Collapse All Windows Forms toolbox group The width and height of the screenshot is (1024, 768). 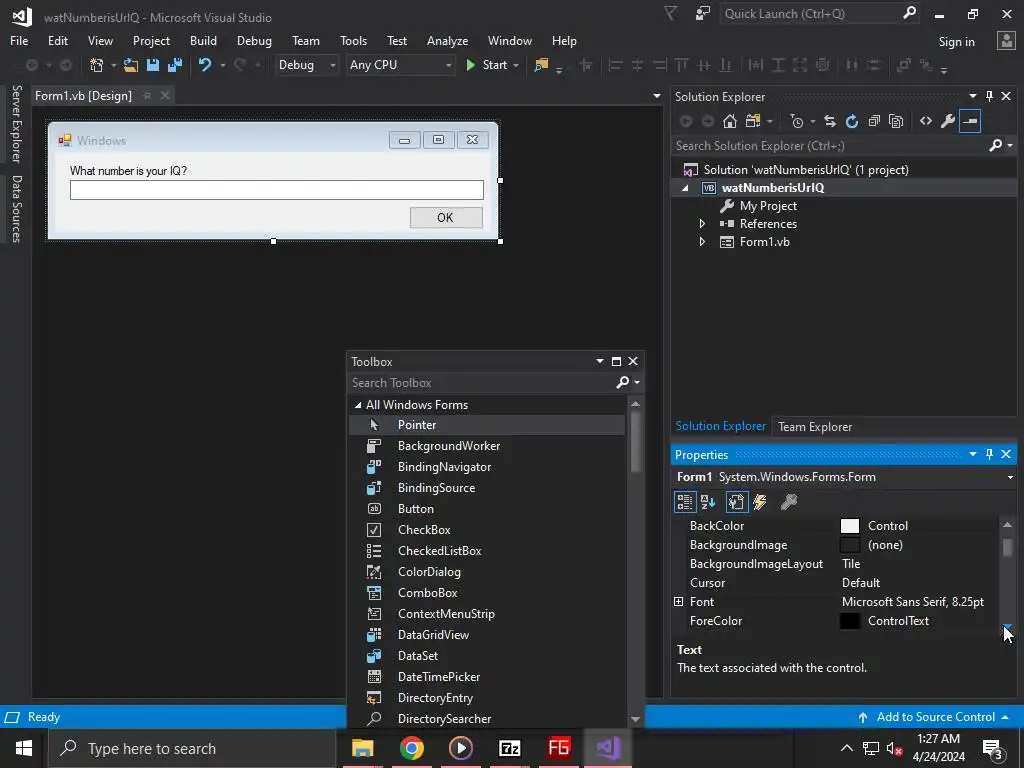click(357, 405)
